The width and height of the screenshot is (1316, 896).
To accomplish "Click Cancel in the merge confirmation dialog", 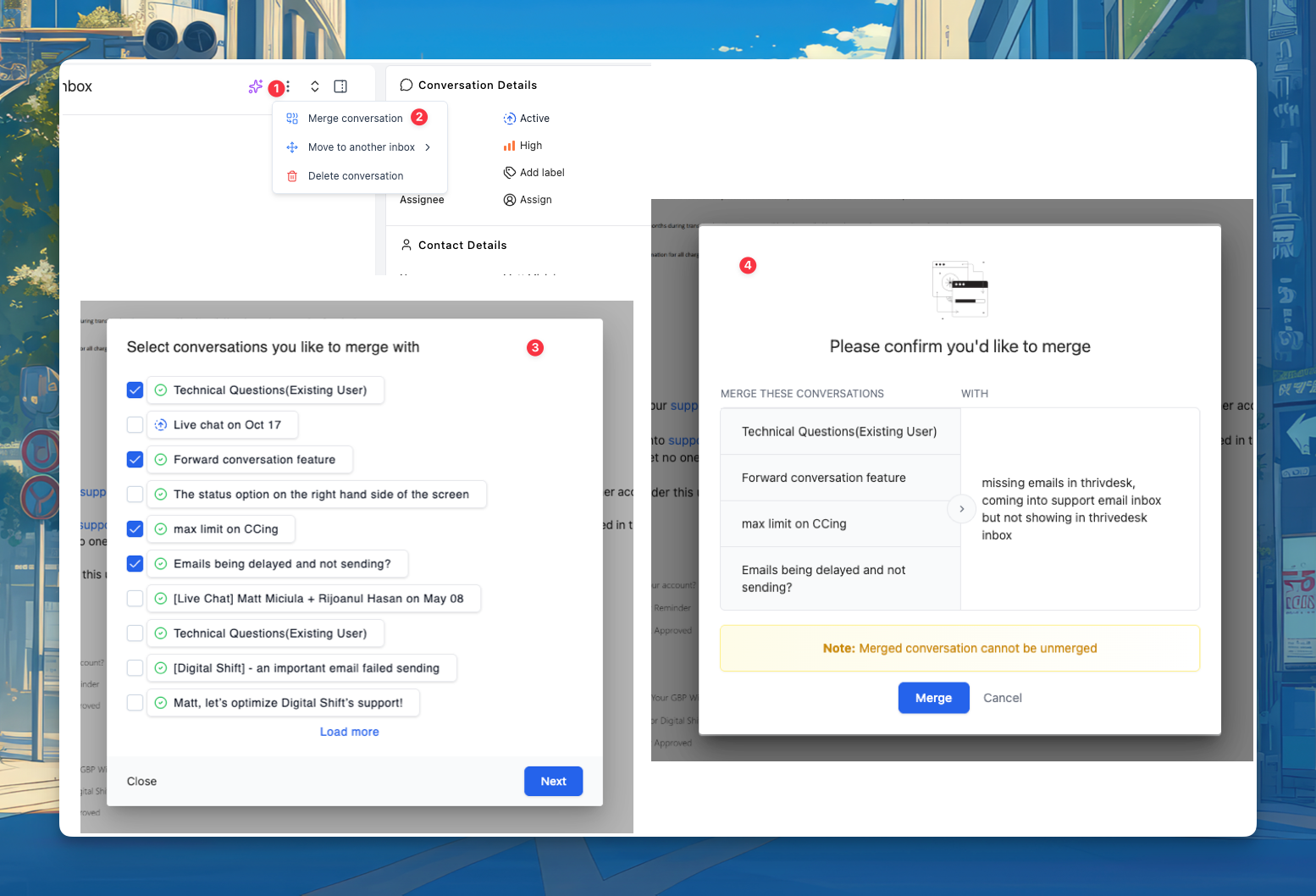I will point(1002,698).
